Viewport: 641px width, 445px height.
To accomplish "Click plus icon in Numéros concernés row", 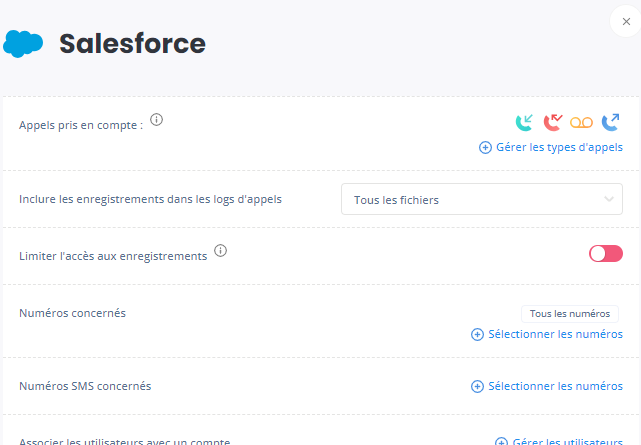I will (x=477, y=335).
